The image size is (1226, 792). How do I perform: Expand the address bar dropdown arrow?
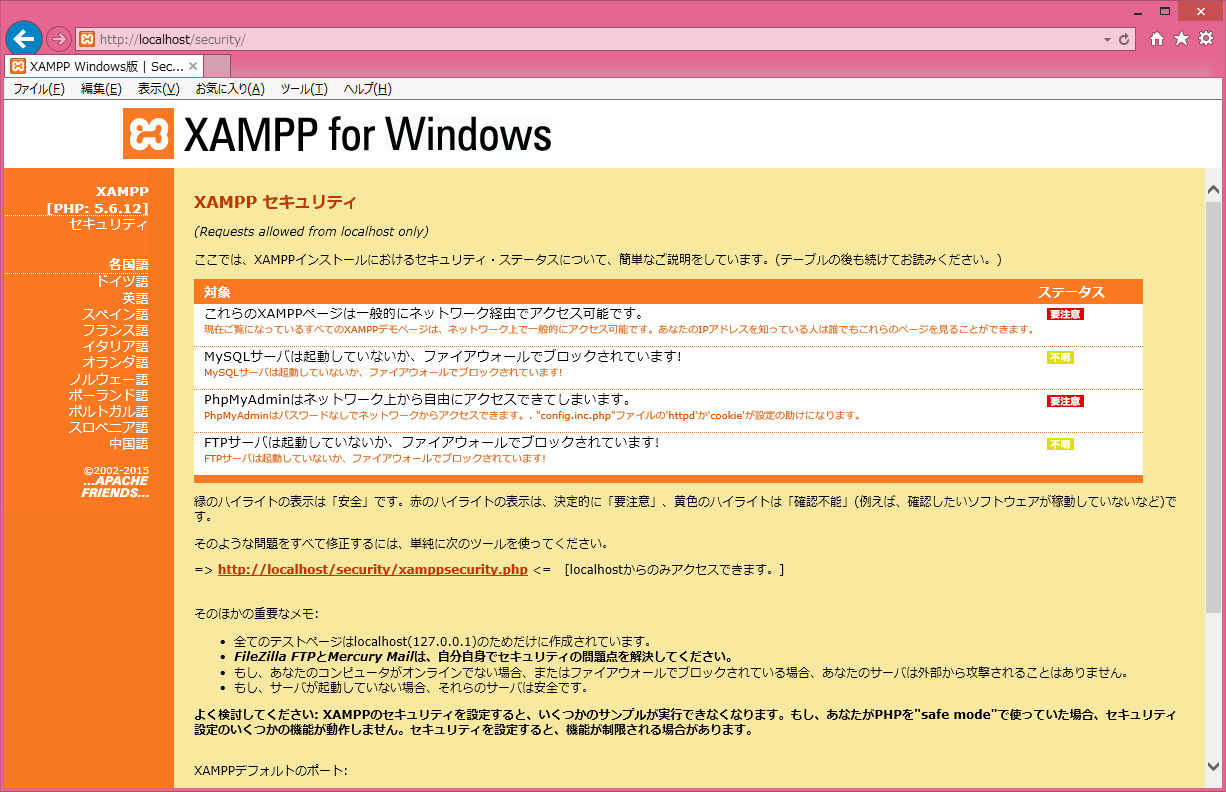1107,40
